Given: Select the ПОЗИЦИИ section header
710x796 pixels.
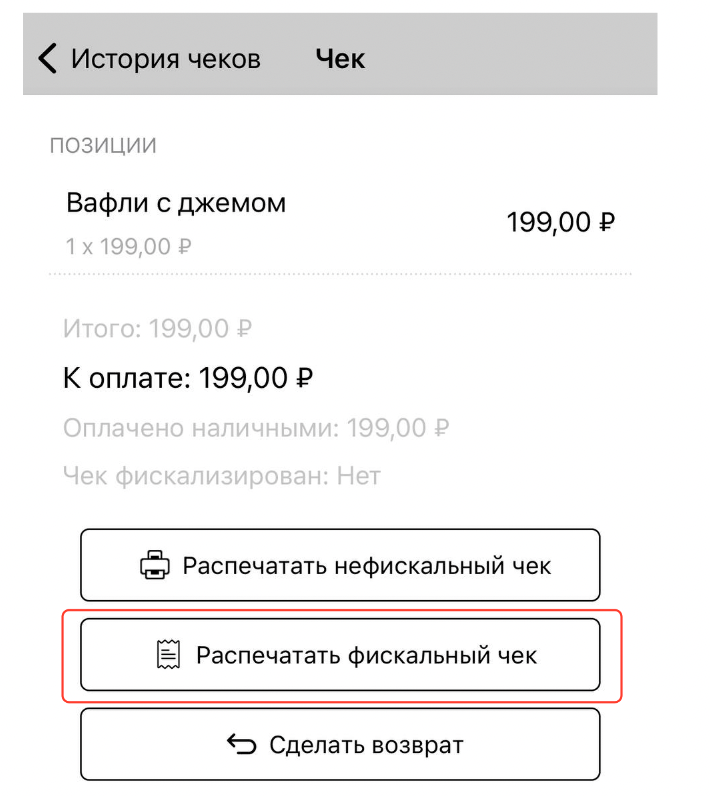Looking at the screenshot, I should click(103, 146).
